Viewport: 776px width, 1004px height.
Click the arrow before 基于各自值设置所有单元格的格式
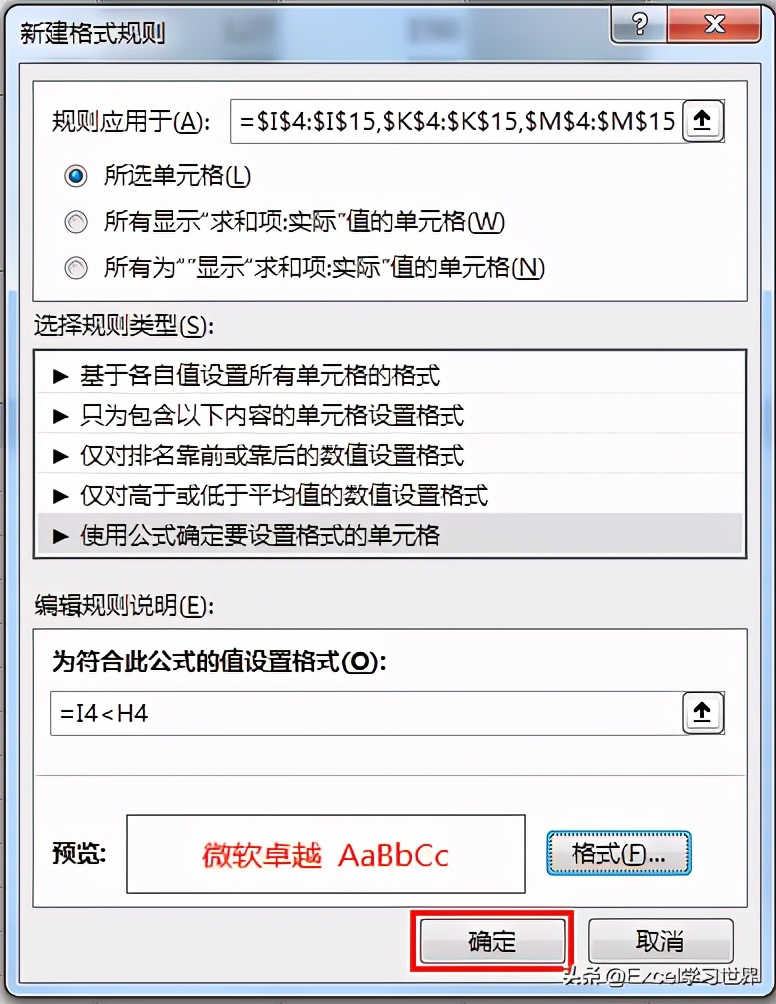coord(60,376)
